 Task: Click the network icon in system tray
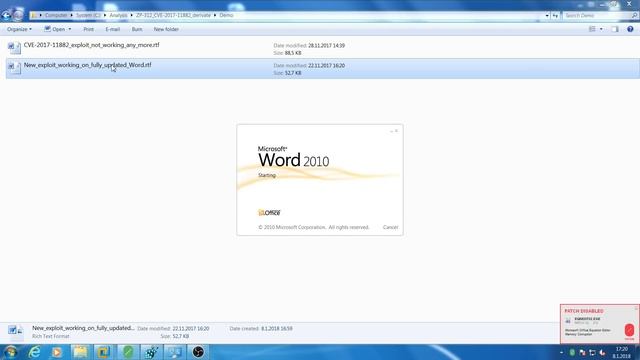[592, 352]
